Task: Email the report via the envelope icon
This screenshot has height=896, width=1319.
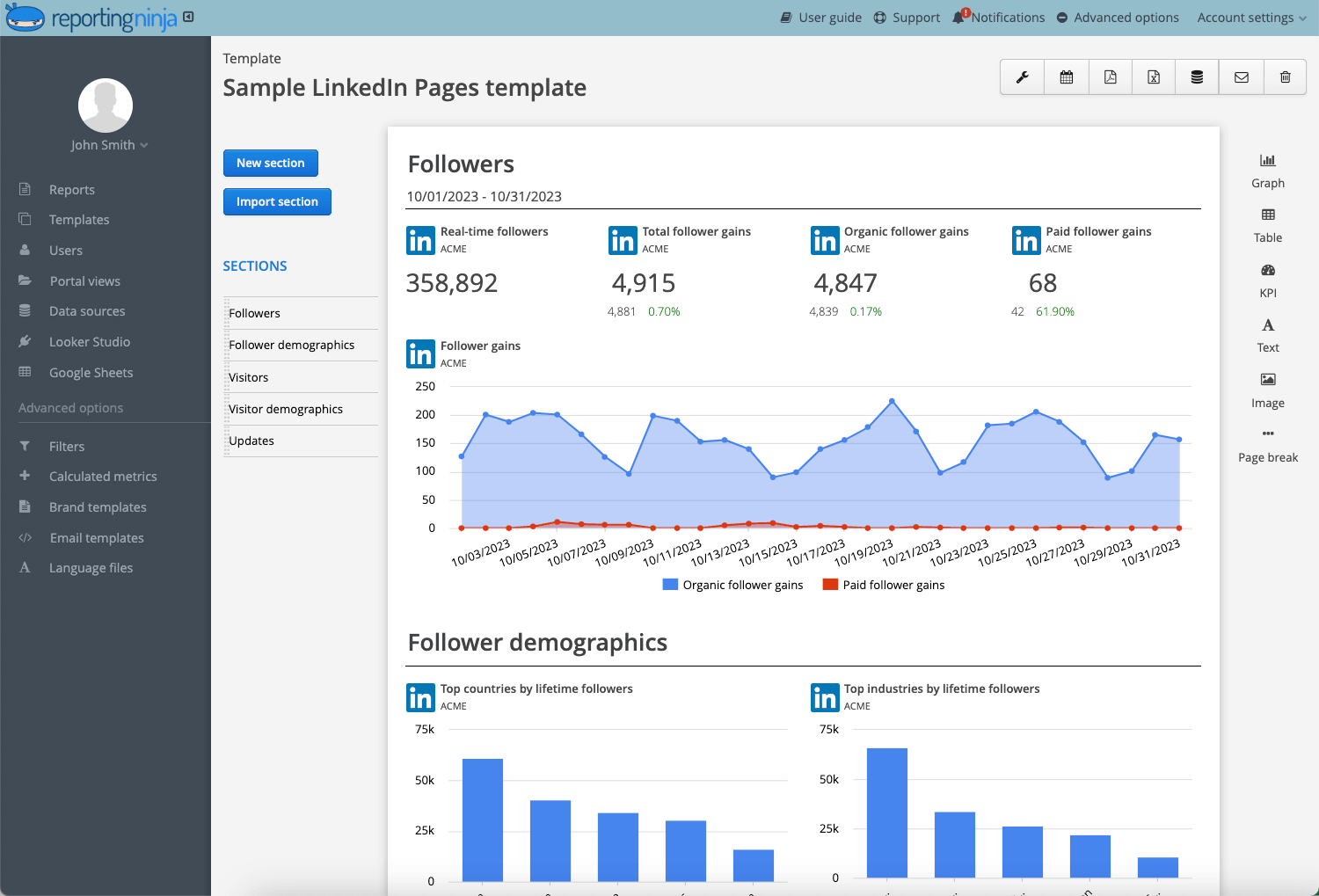Action: pos(1241,76)
